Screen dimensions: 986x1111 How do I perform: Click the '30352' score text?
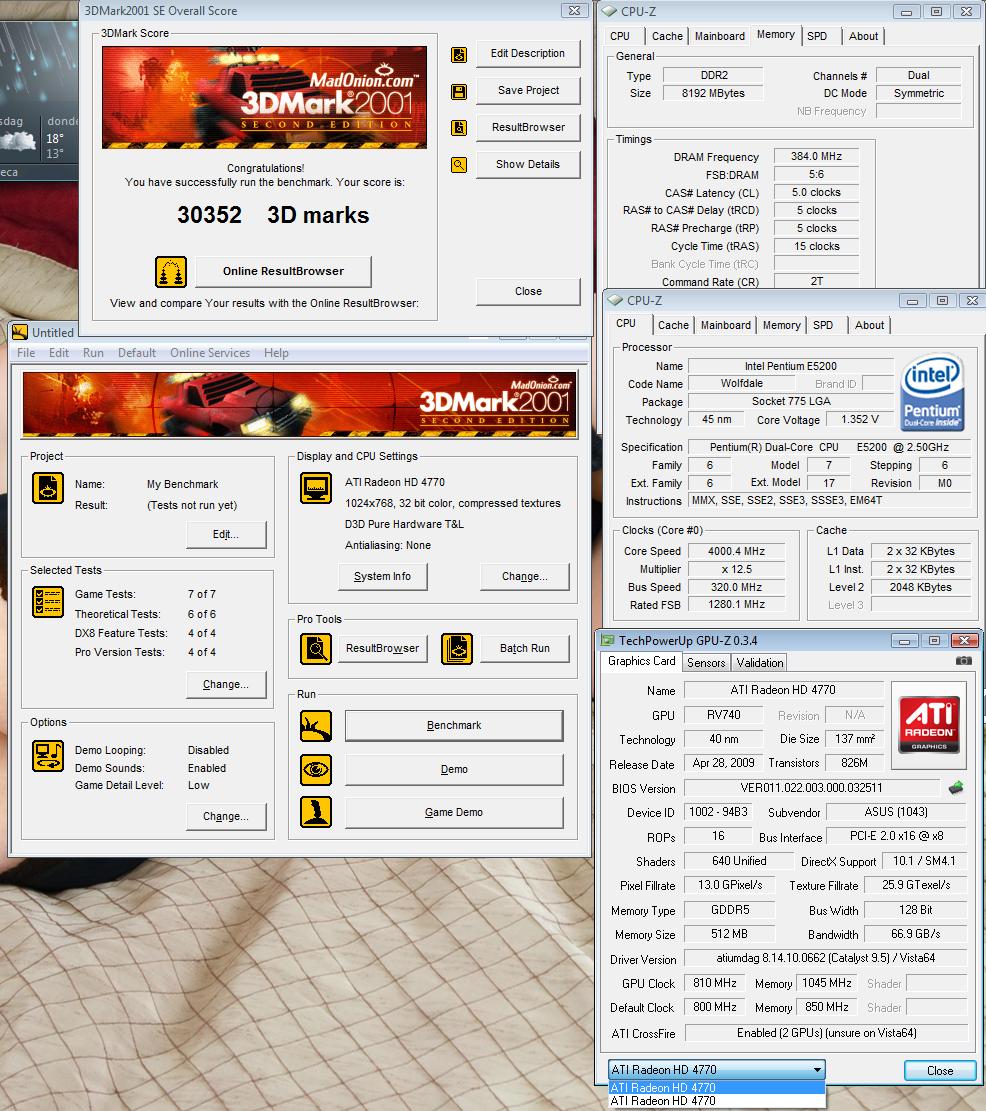[209, 215]
